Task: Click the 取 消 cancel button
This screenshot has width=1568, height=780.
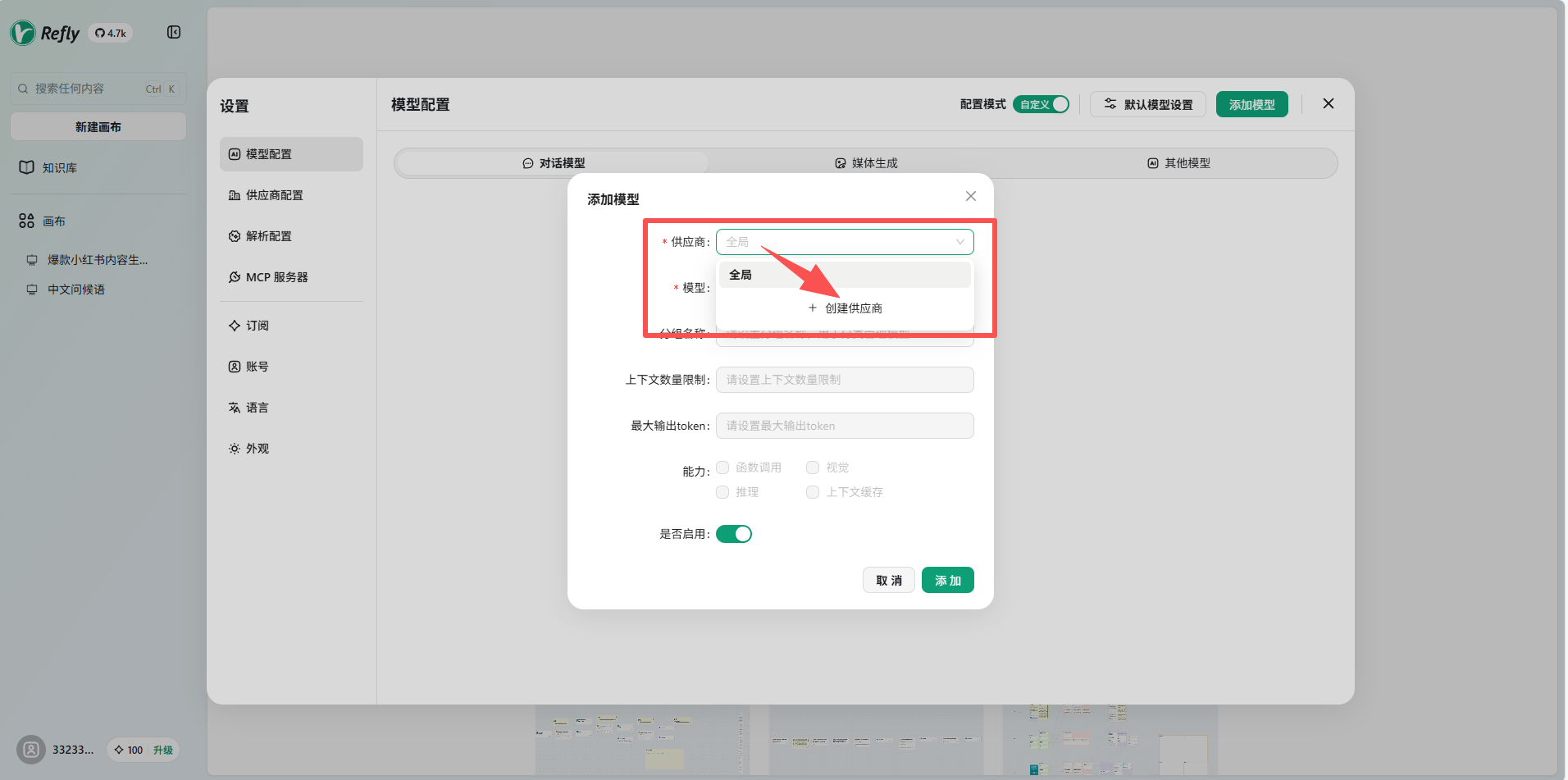Action: (888, 581)
